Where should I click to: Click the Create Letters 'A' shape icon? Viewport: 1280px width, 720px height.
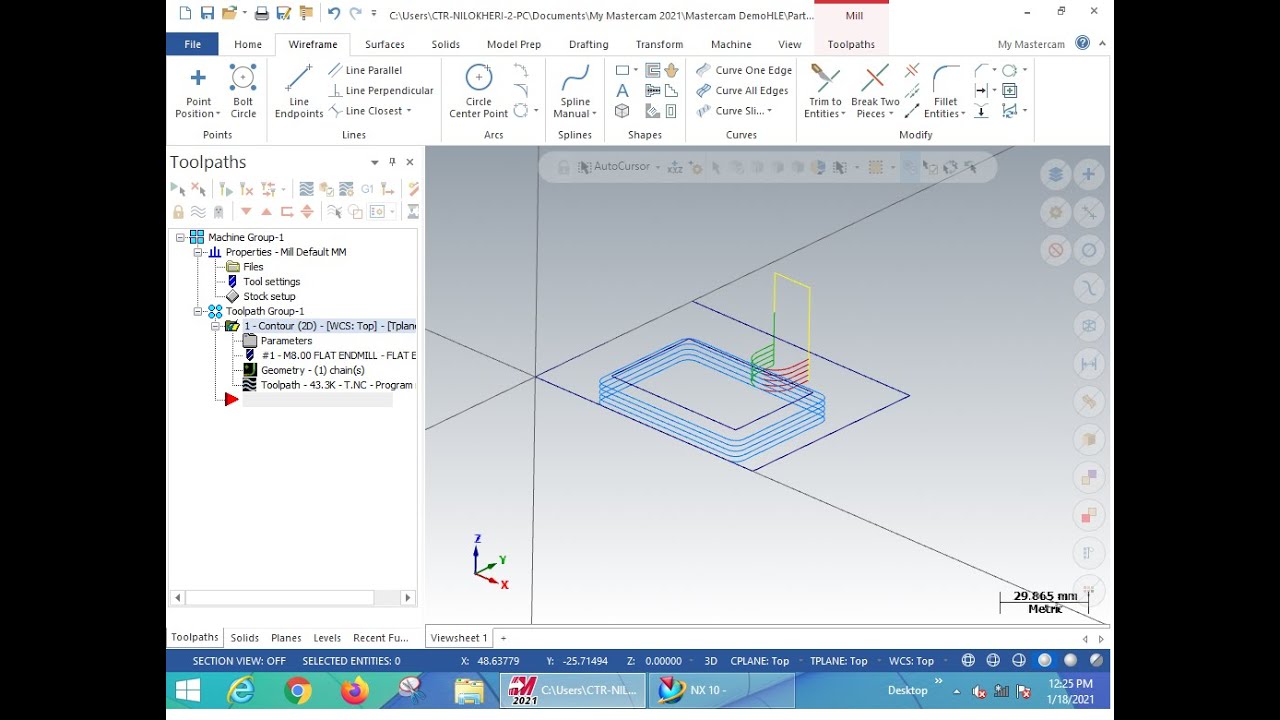(622, 91)
